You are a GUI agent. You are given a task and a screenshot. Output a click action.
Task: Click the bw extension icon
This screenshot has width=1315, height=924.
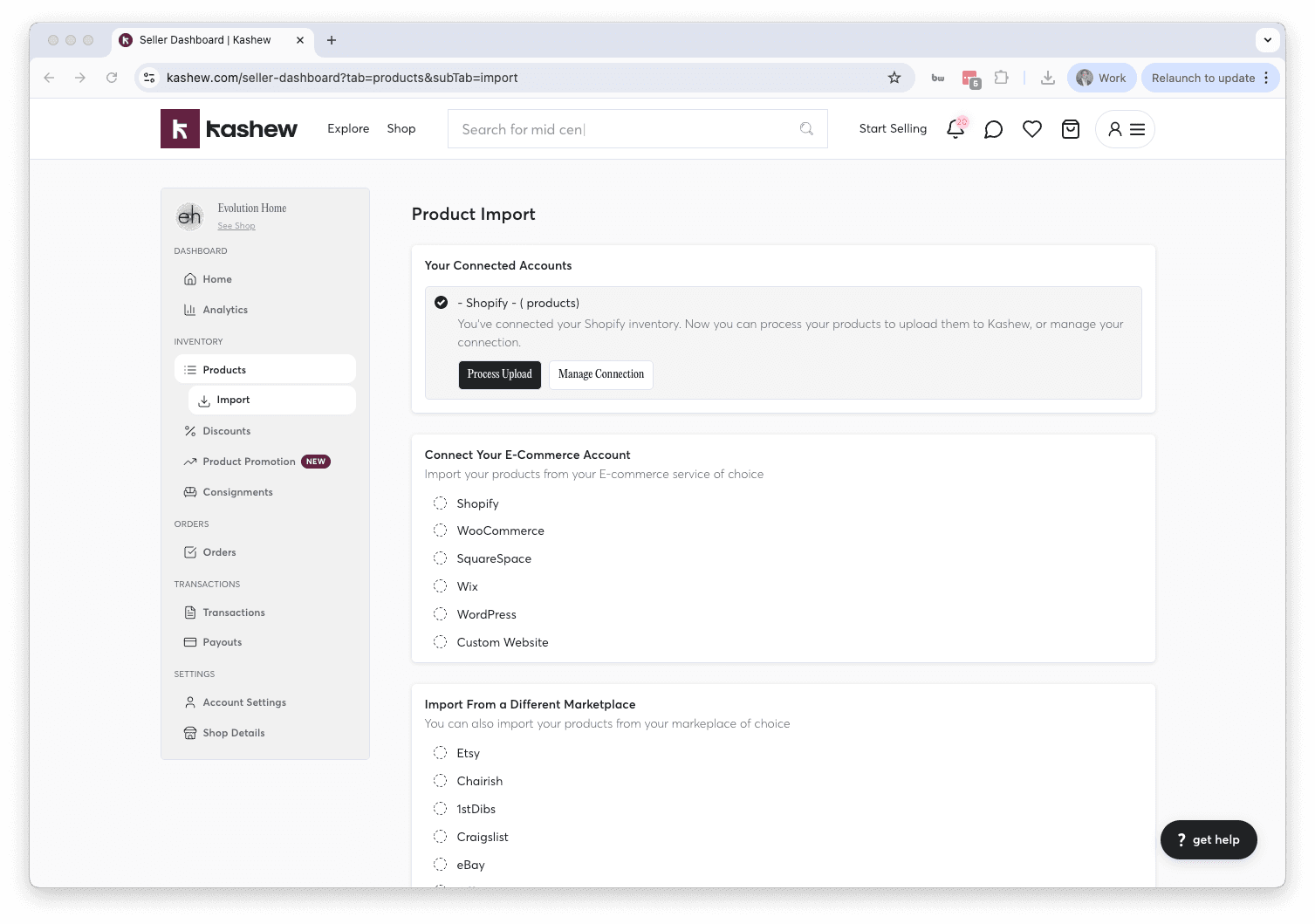[x=938, y=78]
